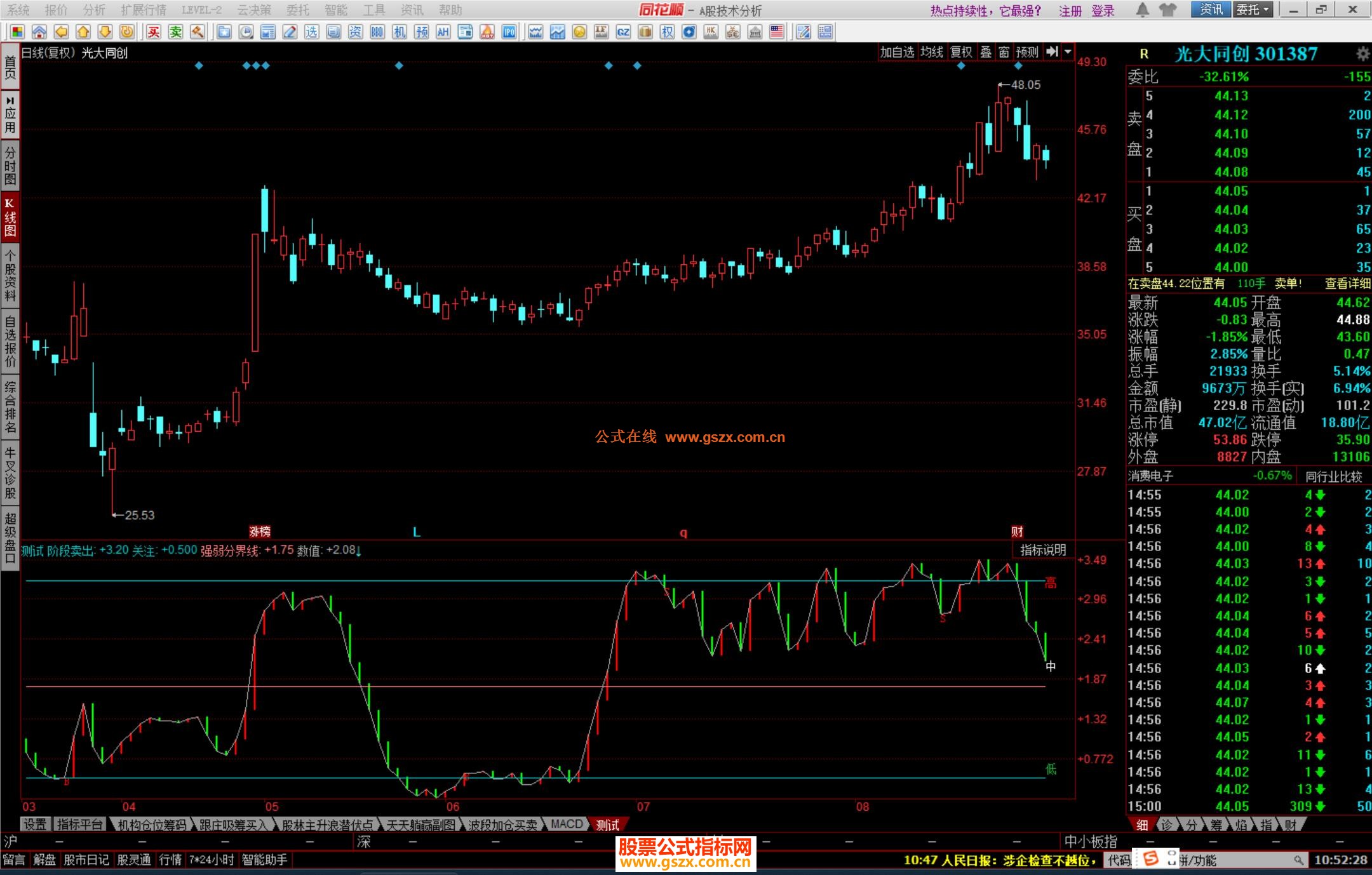Open the quote panel gear settings
This screenshot has height=875, width=1372.
pos(1362,53)
